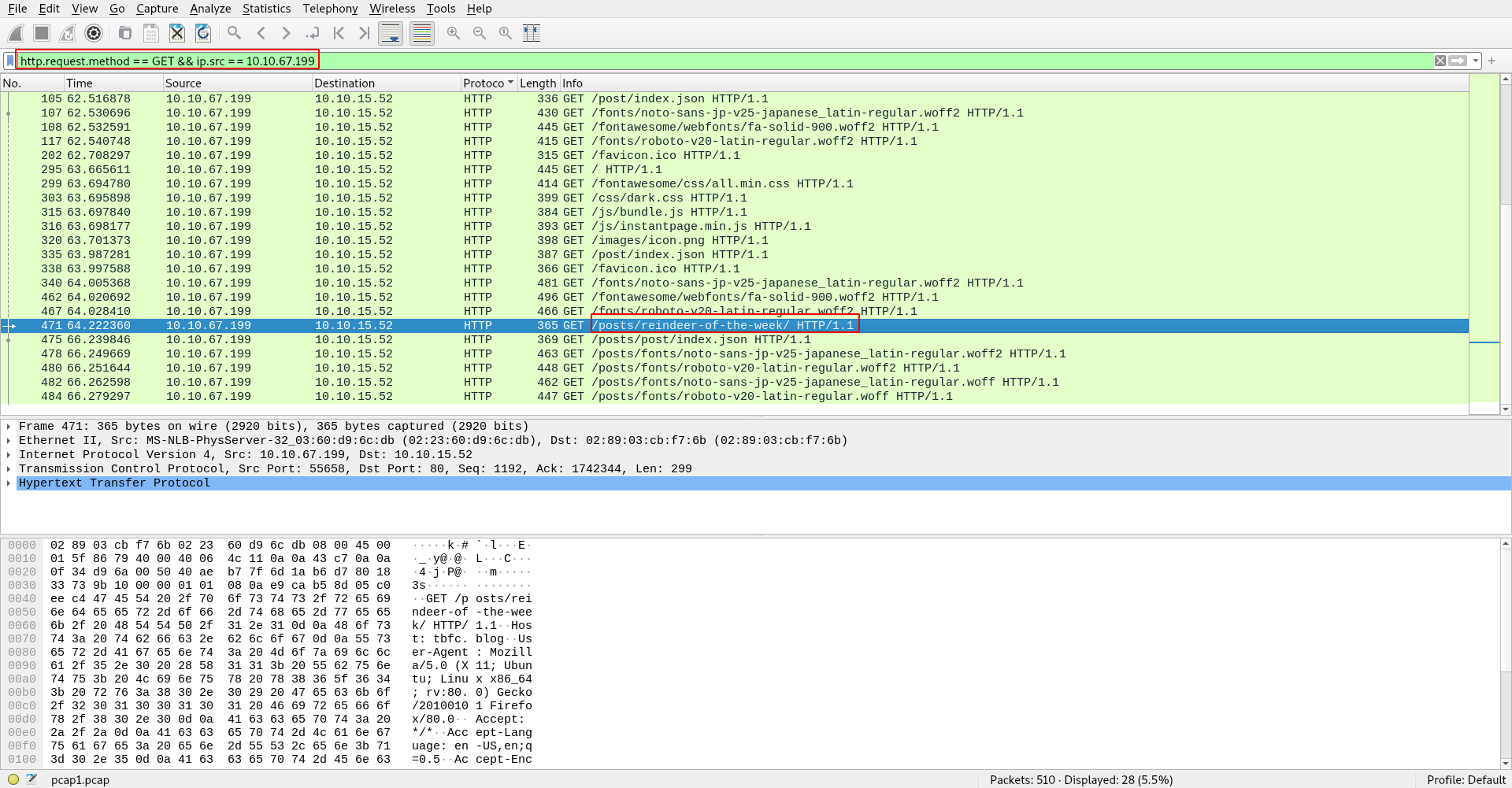Image resolution: width=1512 pixels, height=788 pixels.
Task: Start capture with the shark fin icon
Action: tap(16, 33)
